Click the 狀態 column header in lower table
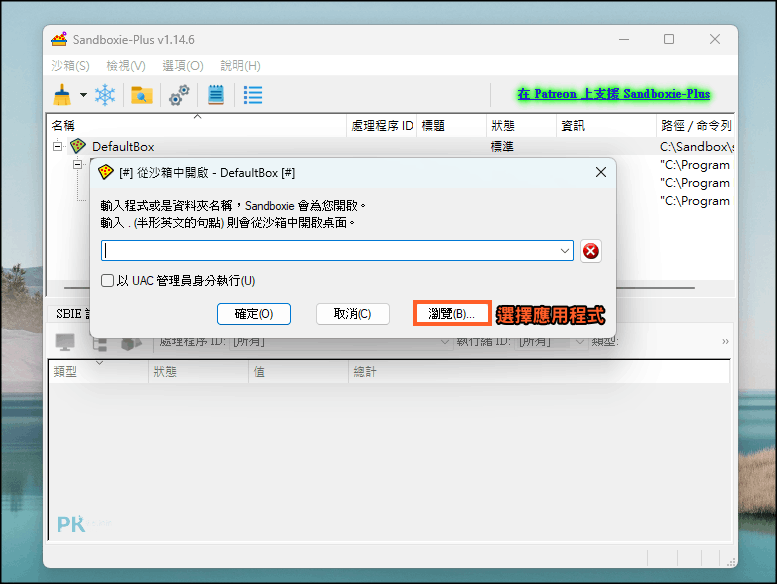The width and height of the screenshot is (777, 584). click(198, 372)
